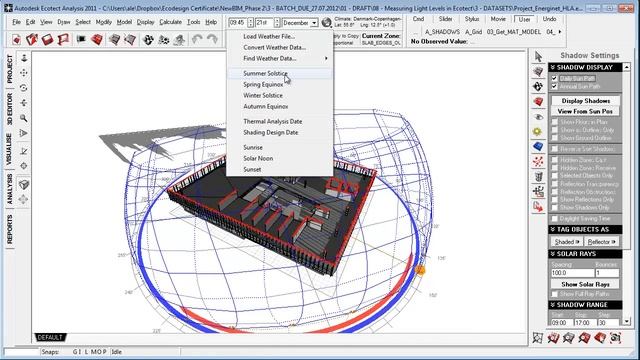Click the Display Shadows button
The width and height of the screenshot is (640, 360).
(x=585, y=100)
